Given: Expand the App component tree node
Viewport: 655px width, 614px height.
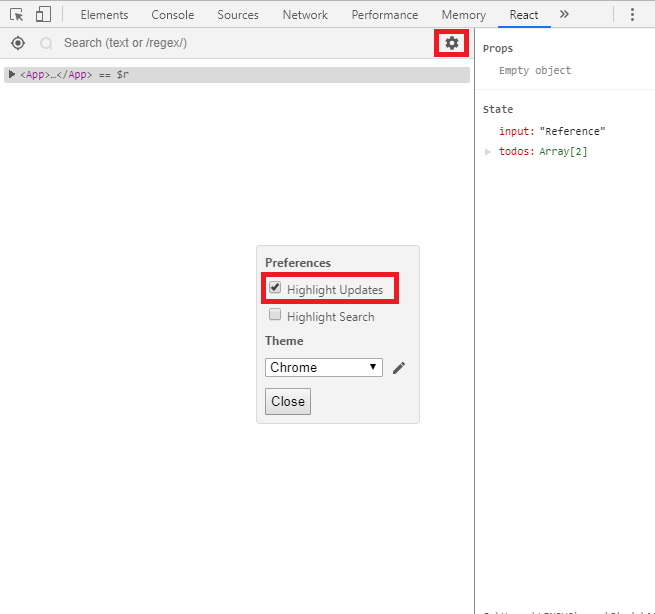Looking at the screenshot, I should 12,74.
